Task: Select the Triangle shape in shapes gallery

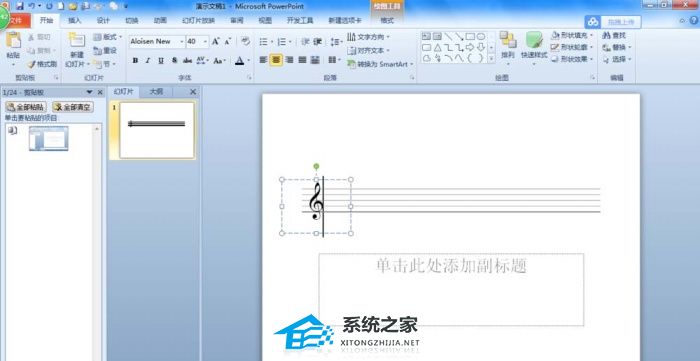Action: (438, 47)
